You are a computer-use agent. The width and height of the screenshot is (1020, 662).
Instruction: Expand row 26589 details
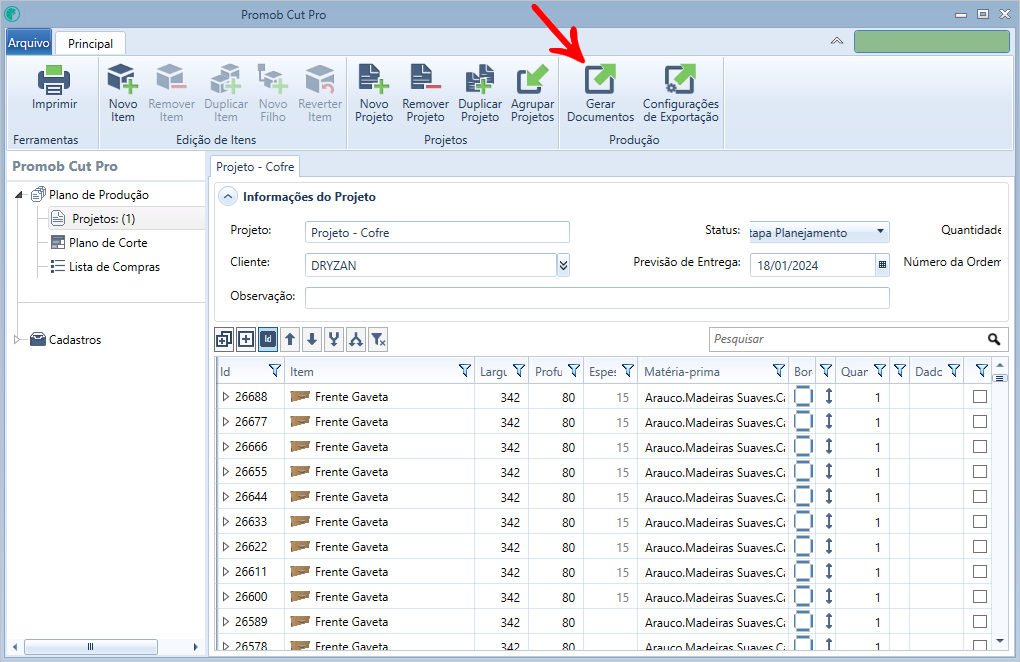click(x=226, y=622)
